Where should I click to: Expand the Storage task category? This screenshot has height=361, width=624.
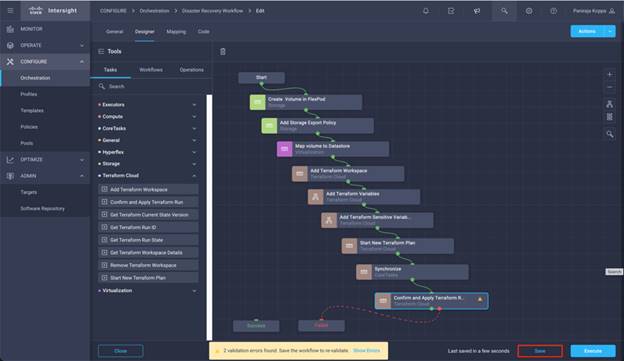pyautogui.click(x=194, y=164)
